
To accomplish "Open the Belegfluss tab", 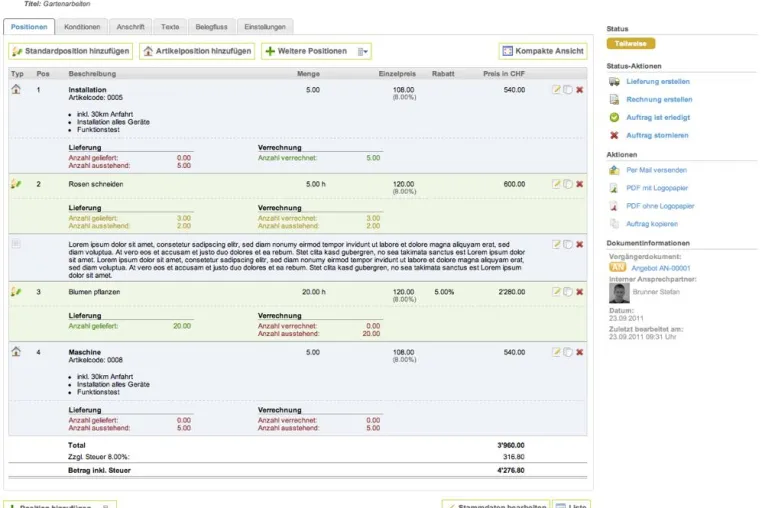I will [x=211, y=27].
